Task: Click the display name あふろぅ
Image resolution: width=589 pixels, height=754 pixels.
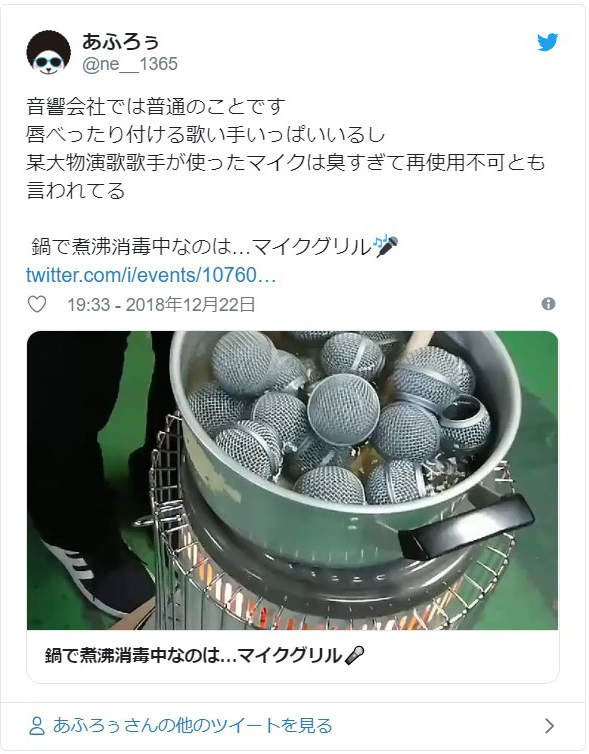Action: (x=120, y=42)
